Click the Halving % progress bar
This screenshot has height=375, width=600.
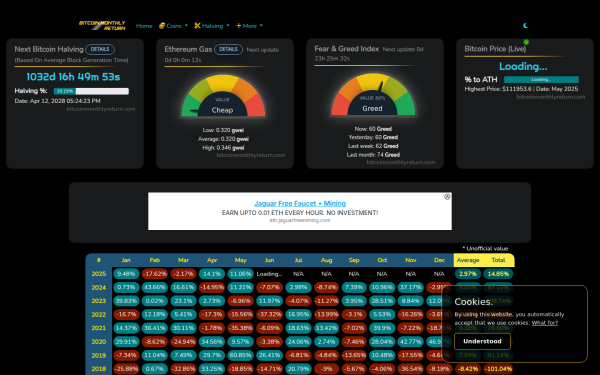tap(91, 91)
